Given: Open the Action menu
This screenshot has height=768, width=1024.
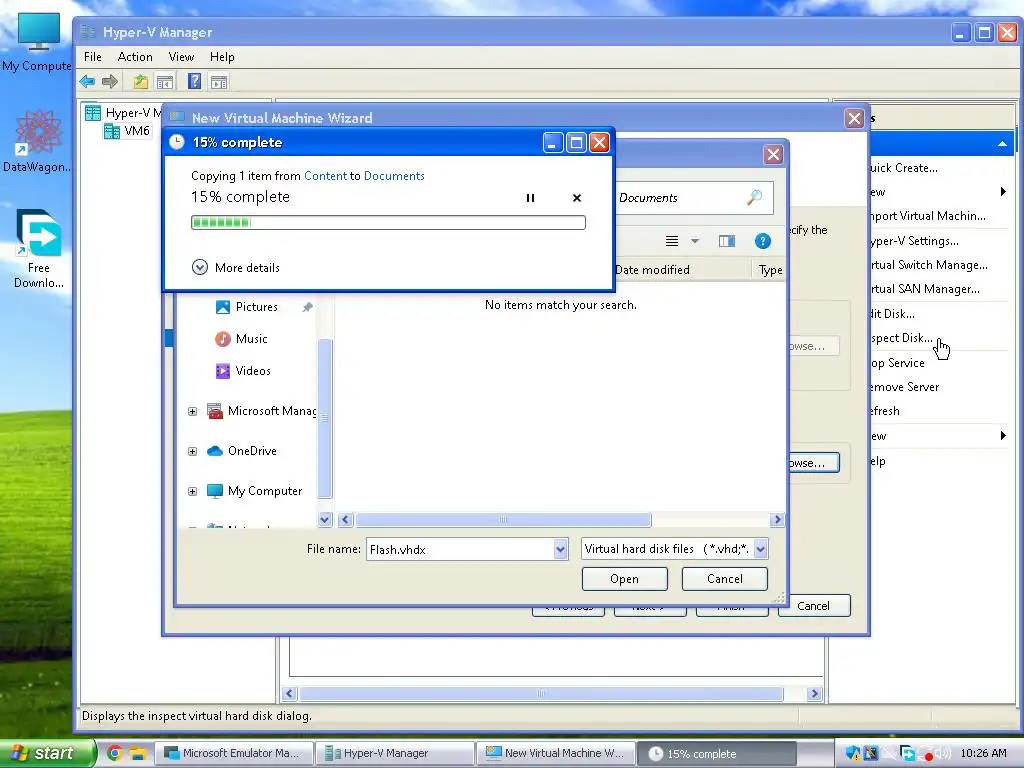Looking at the screenshot, I should 135,57.
